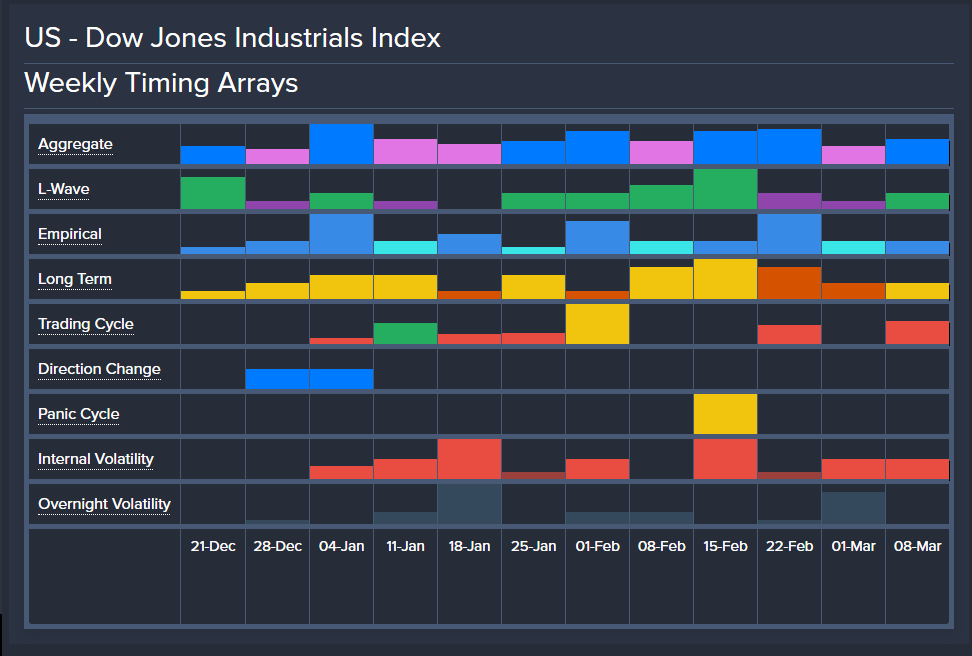Select the tall red Internal Volatility bar for 18-Jan
This screenshot has height=656, width=972.
(x=469, y=459)
